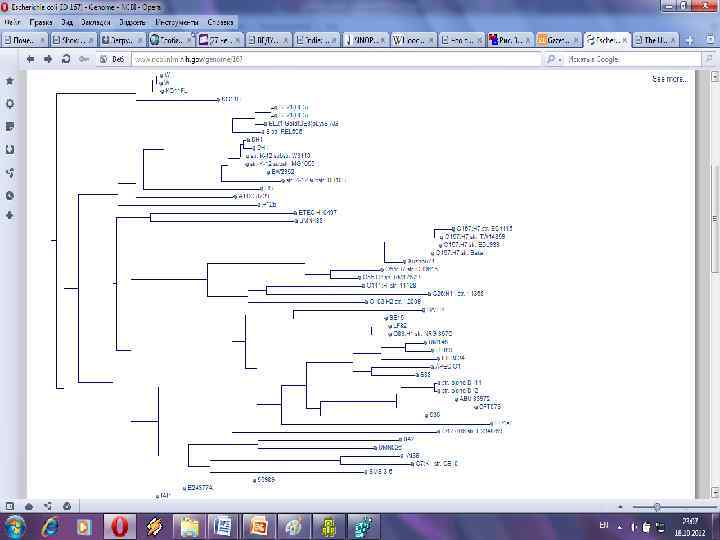The width and height of the screenshot is (720, 540).
Task: Open the search engine dropdown arrow
Action: point(559,60)
